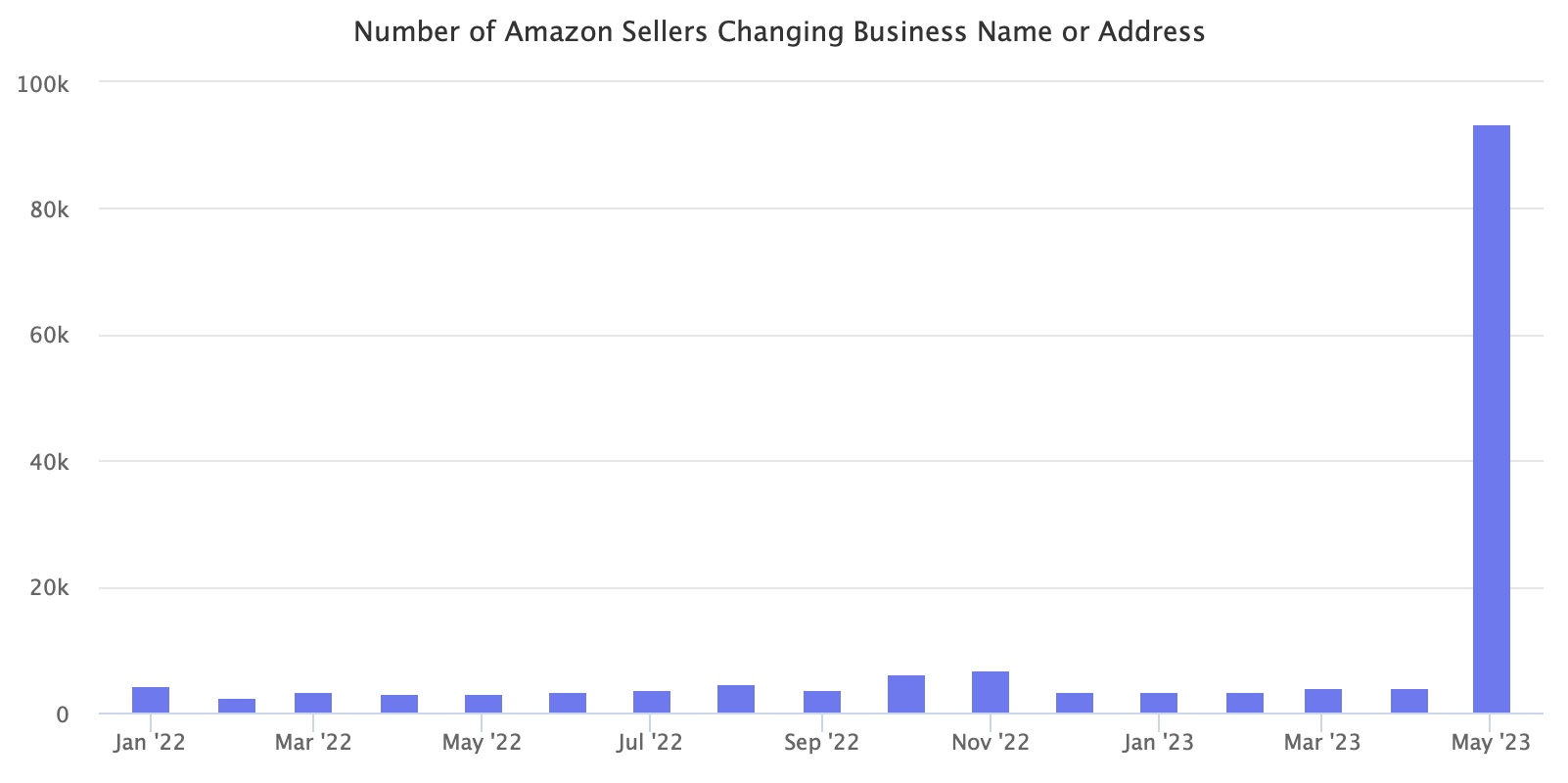The image size is (1568, 783).
Task: Select the Jan '22 bar
Action: coord(151,700)
